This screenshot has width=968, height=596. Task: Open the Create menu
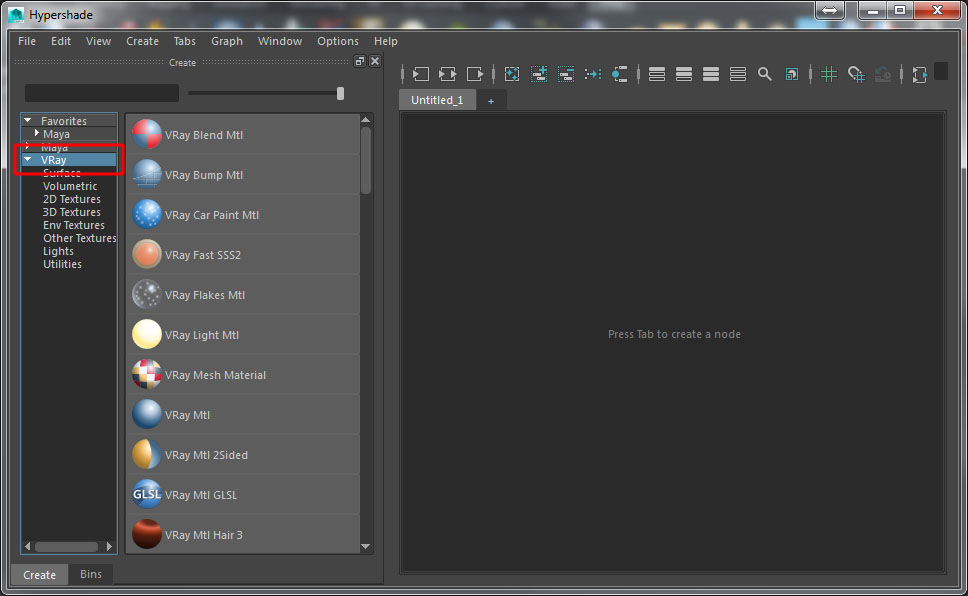click(142, 41)
